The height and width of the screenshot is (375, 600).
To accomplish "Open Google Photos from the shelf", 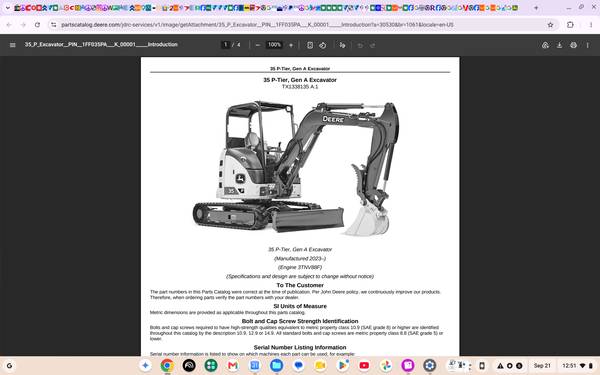I will pyautogui.click(x=386, y=365).
